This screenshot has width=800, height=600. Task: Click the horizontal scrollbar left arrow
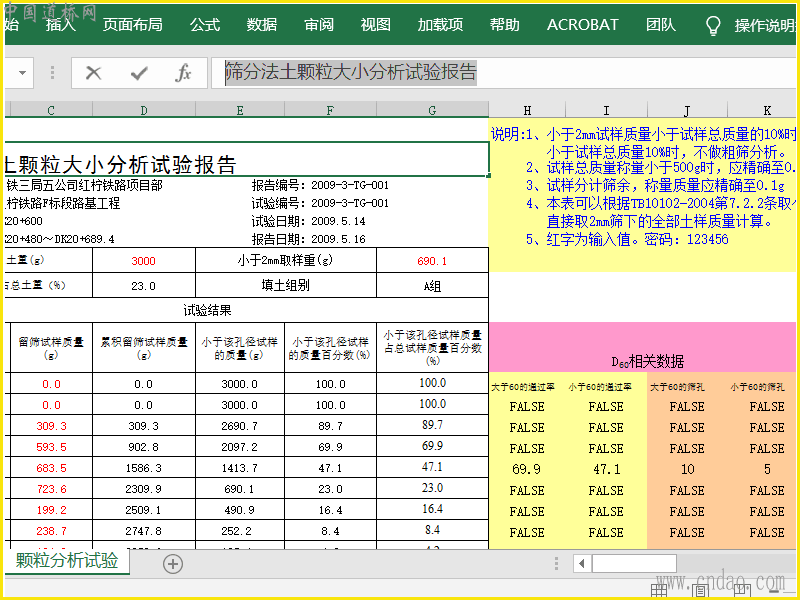579,564
